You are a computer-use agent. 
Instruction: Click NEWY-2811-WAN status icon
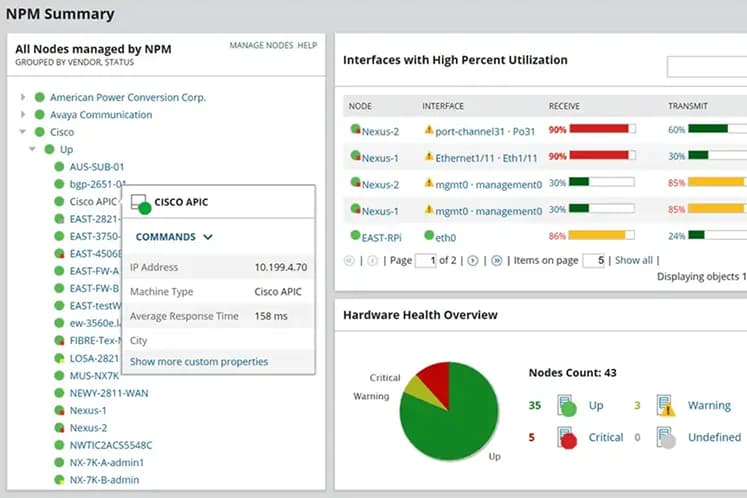[x=59, y=393]
